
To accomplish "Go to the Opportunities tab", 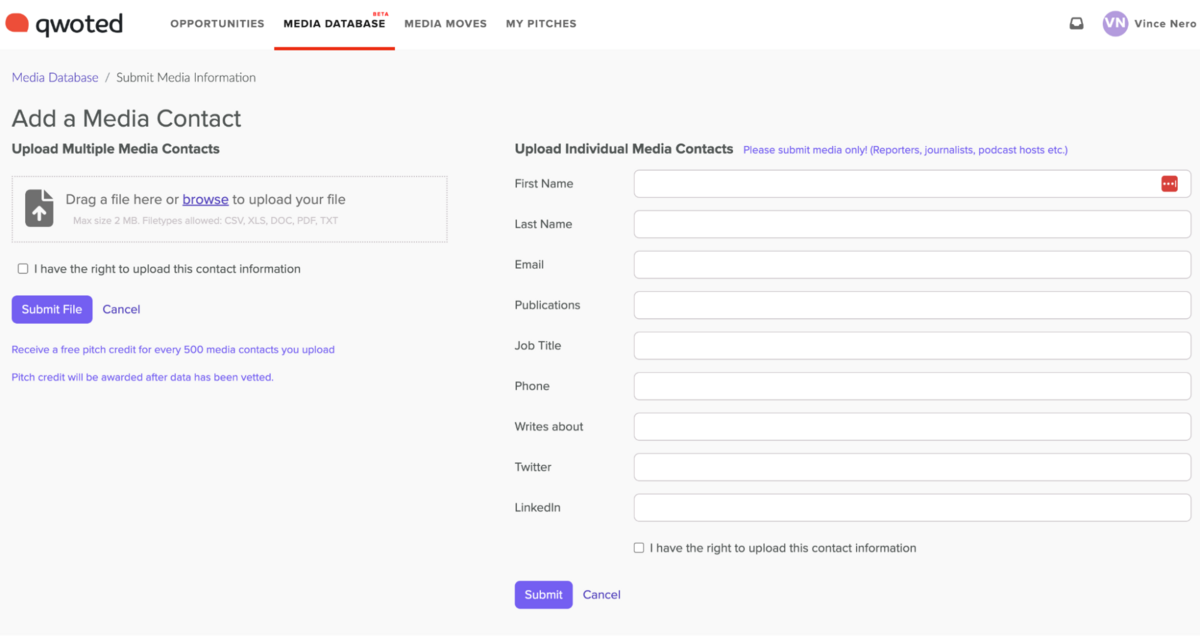I will pyautogui.click(x=217, y=24).
